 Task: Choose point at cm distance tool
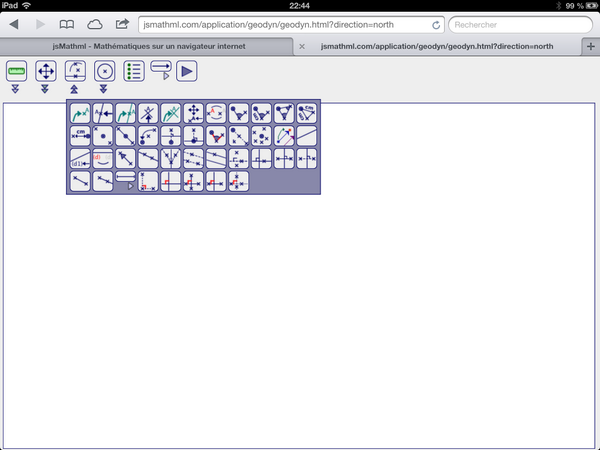[x=80, y=136]
